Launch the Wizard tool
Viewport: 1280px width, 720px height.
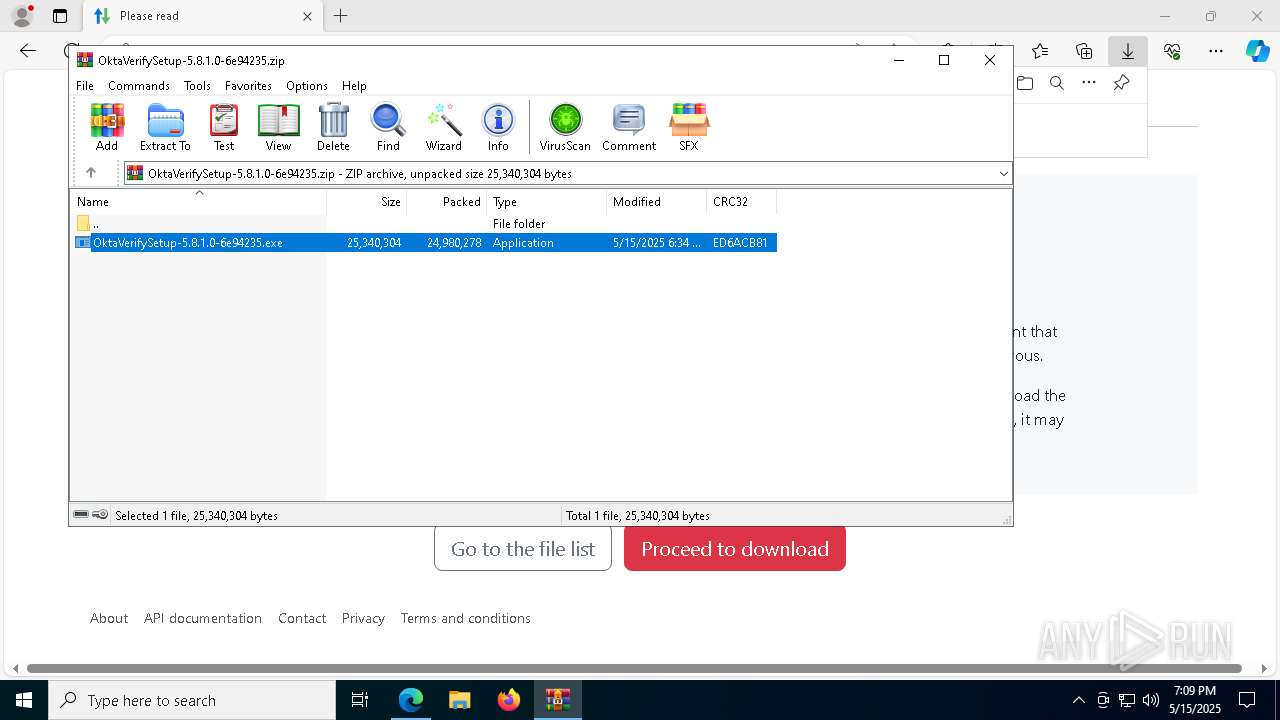(x=444, y=127)
